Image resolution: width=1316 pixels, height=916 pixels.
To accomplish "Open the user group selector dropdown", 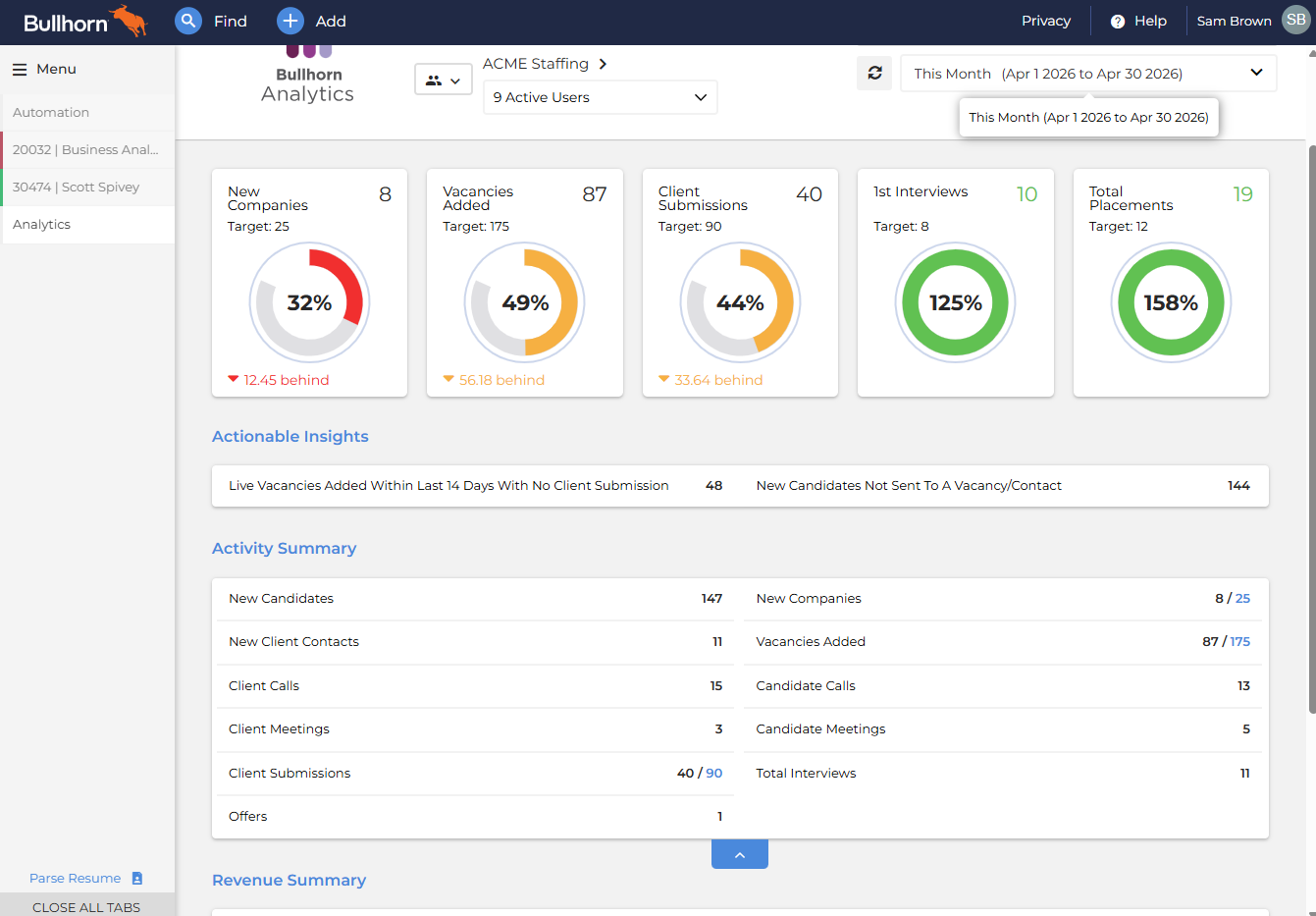I will pos(444,81).
